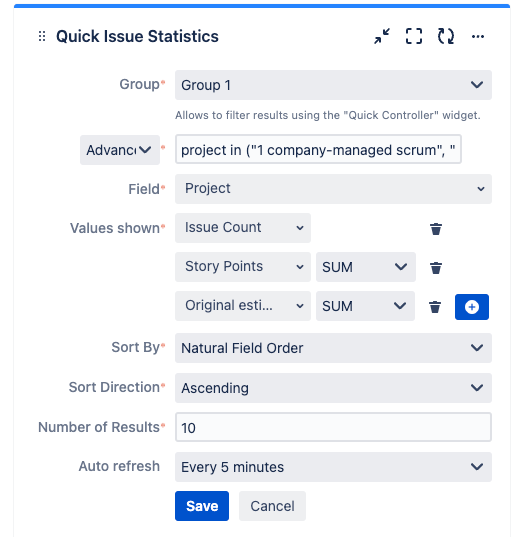
Task: Click the Values shown label
Action: coord(115,228)
